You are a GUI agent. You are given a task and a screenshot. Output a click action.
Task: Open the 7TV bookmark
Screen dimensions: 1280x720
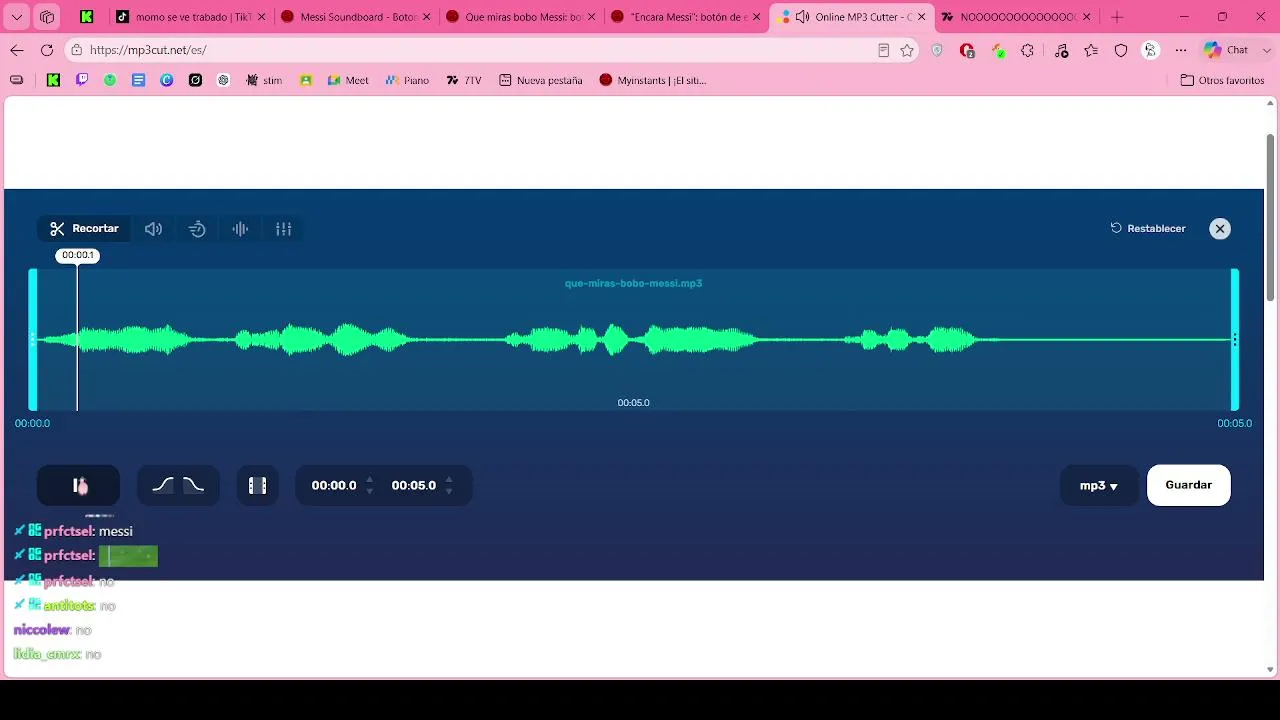(464, 80)
